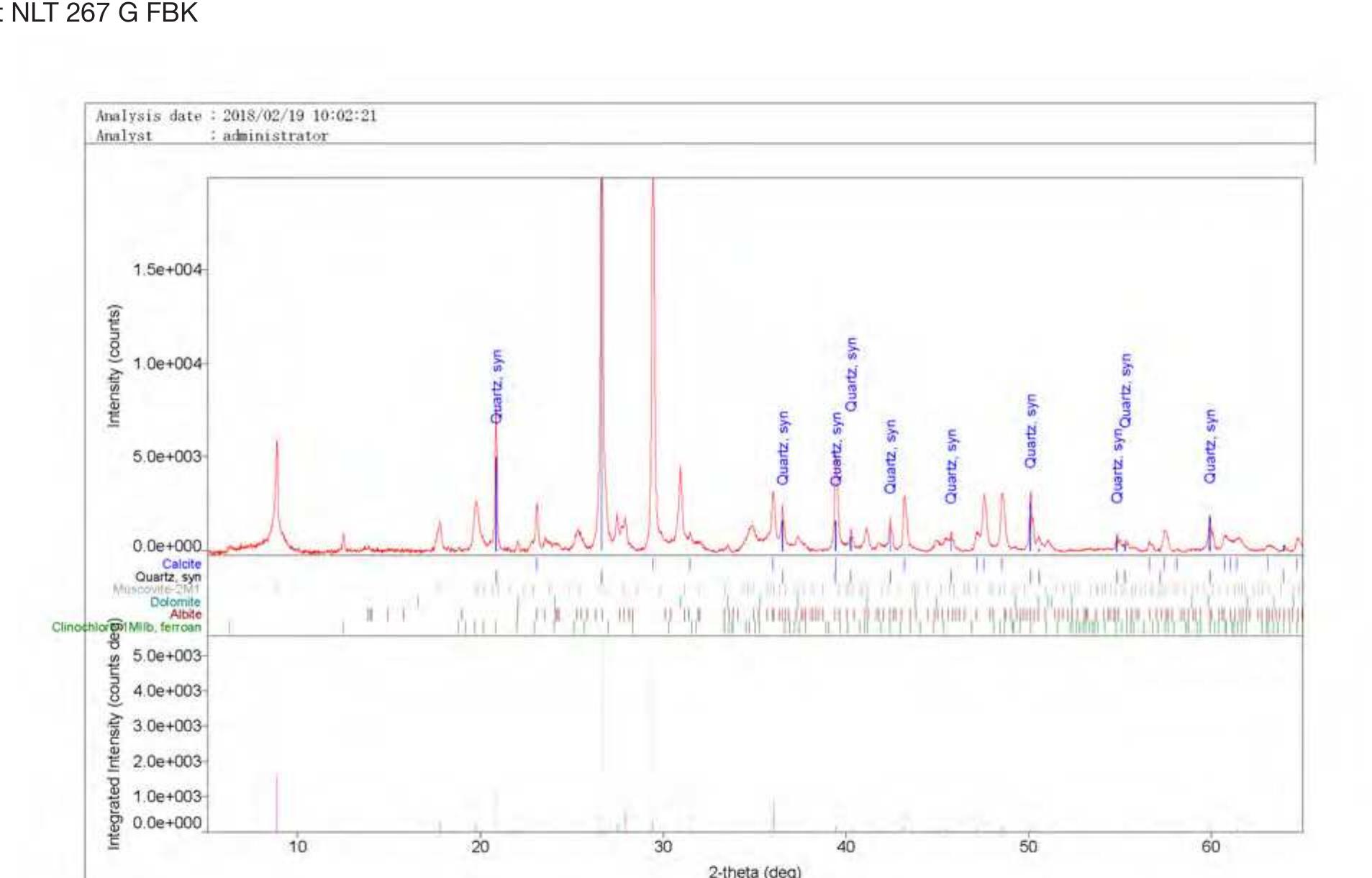Click the x-axis tick label 40
Screen dimensions: 1372x878
845,847
